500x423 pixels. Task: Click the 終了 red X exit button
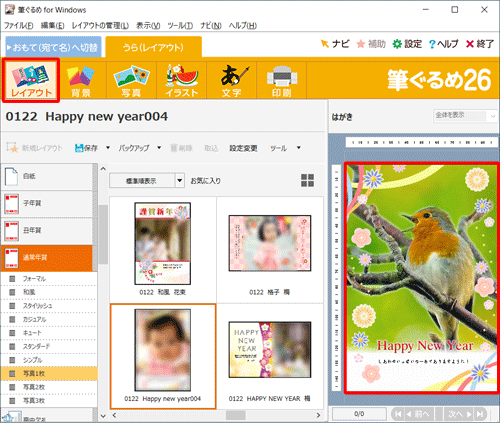[x=470, y=44]
